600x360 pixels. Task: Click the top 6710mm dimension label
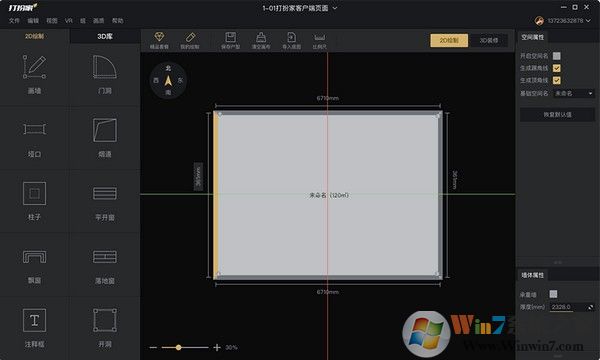328,98
